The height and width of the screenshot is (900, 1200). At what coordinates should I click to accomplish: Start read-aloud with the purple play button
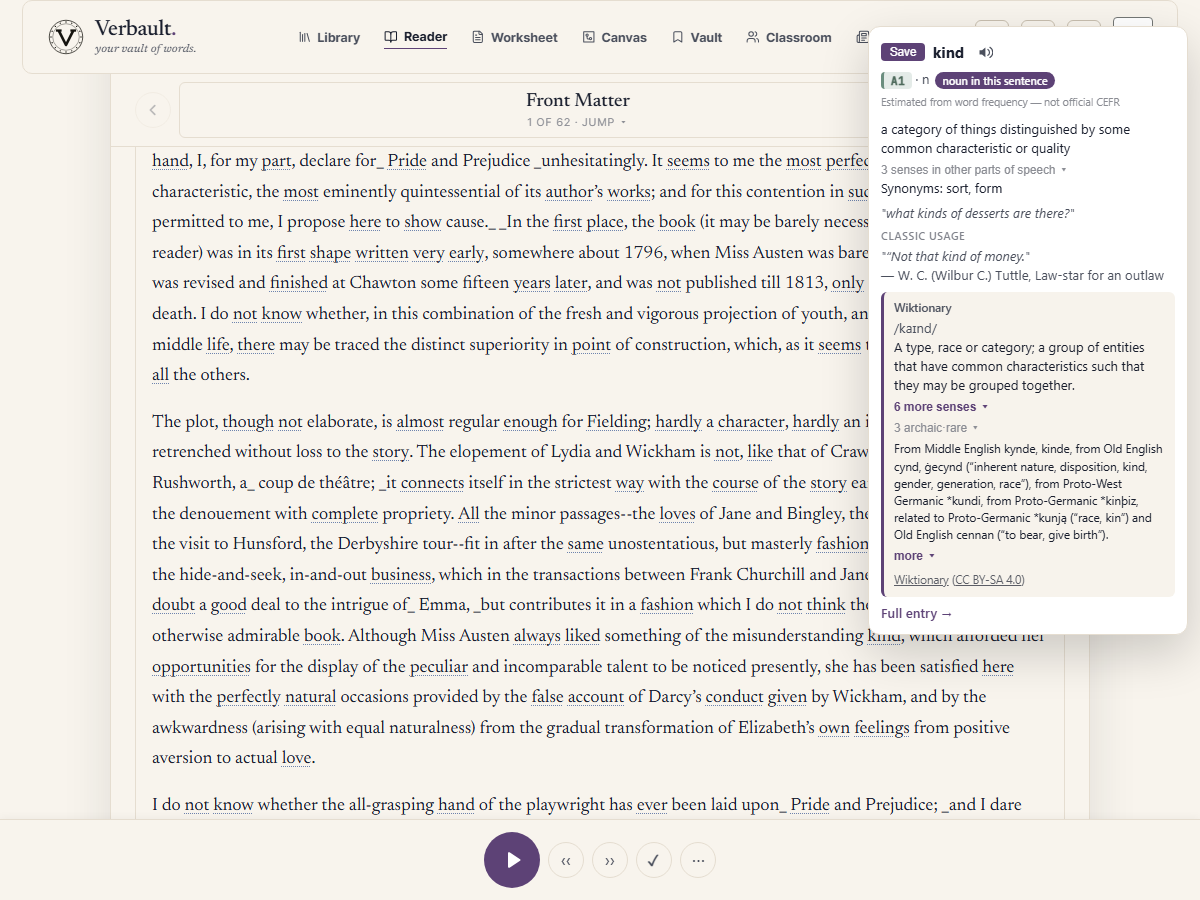[x=512, y=860]
